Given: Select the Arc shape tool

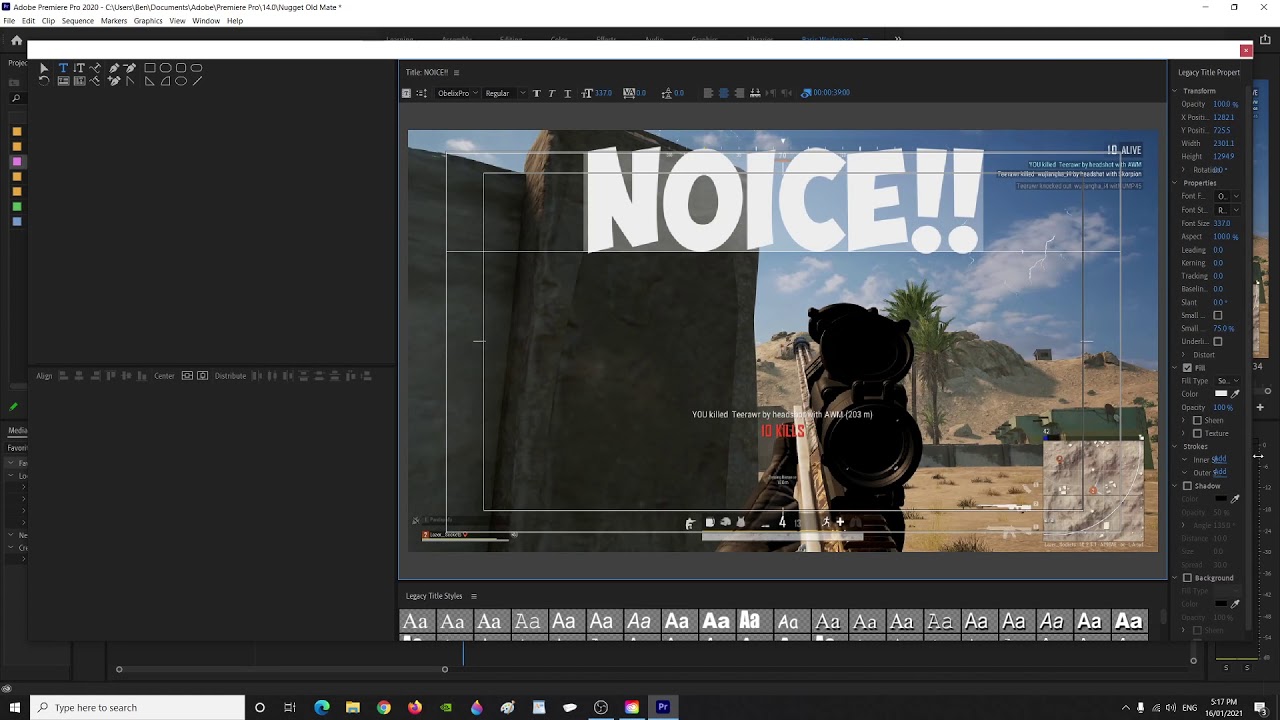Looking at the screenshot, I should (166, 81).
